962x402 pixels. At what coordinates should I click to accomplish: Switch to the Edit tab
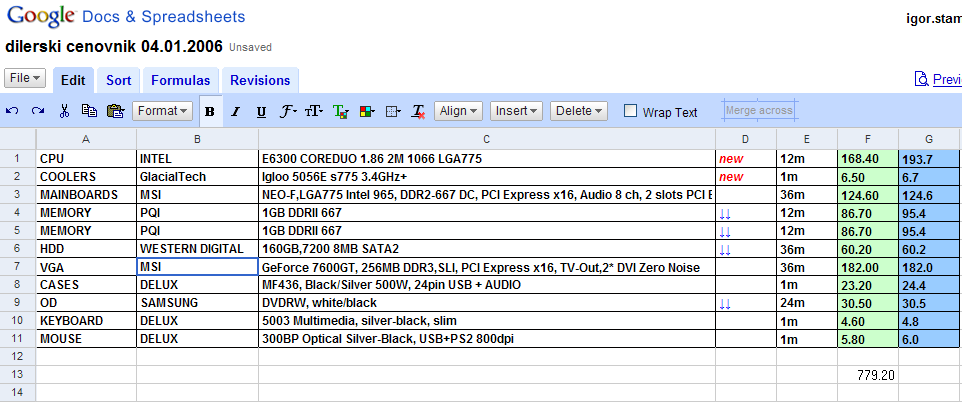[x=73, y=80]
